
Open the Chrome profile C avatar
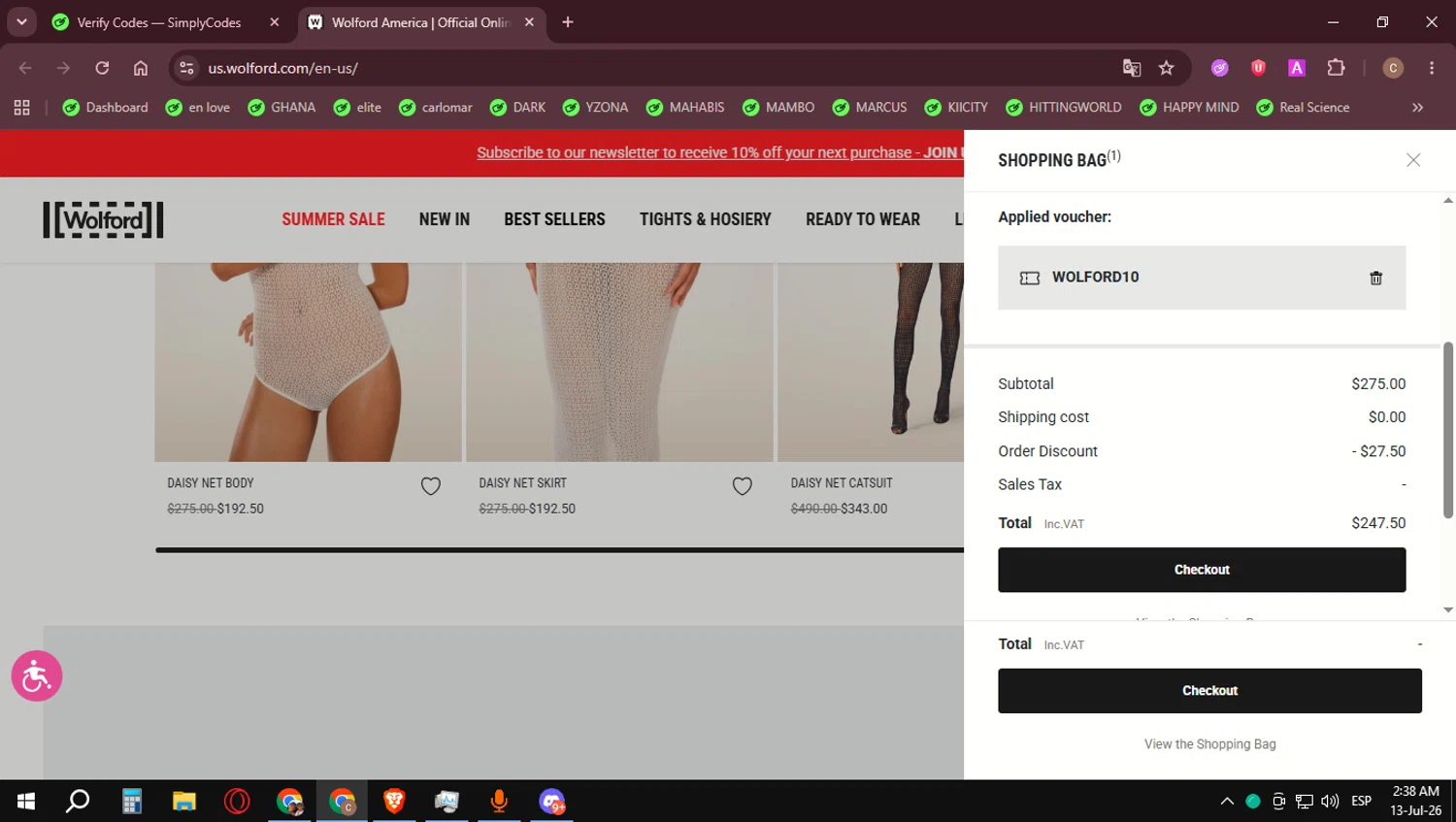point(1393,68)
